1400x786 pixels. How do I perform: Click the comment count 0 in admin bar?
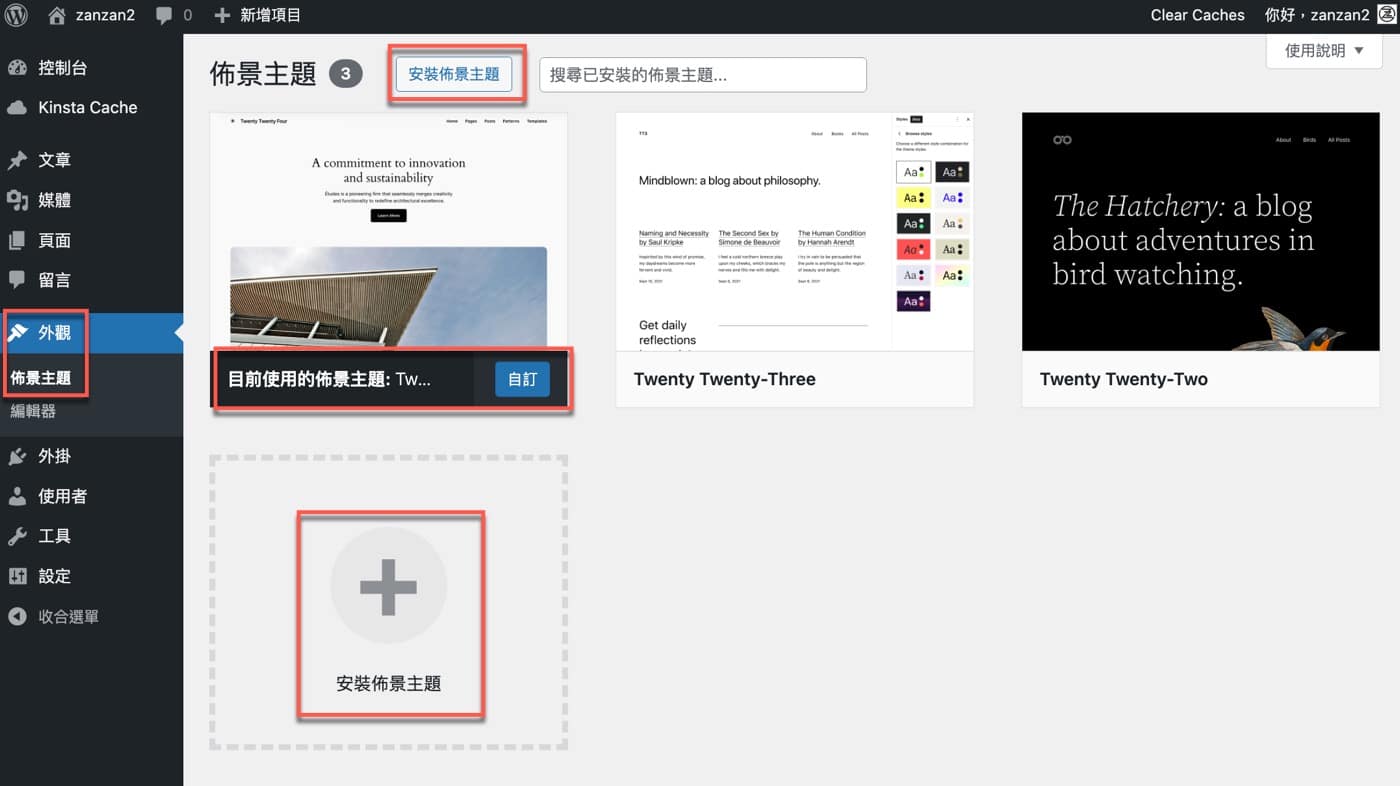187,15
